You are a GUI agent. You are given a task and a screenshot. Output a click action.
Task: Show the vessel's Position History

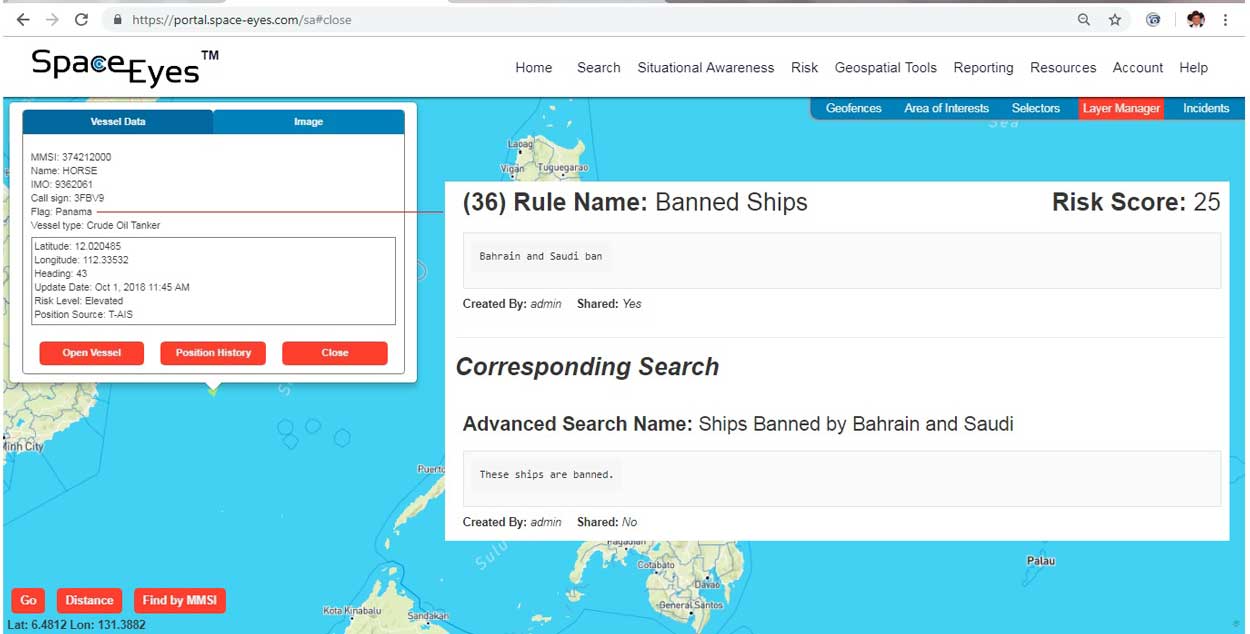tap(213, 353)
